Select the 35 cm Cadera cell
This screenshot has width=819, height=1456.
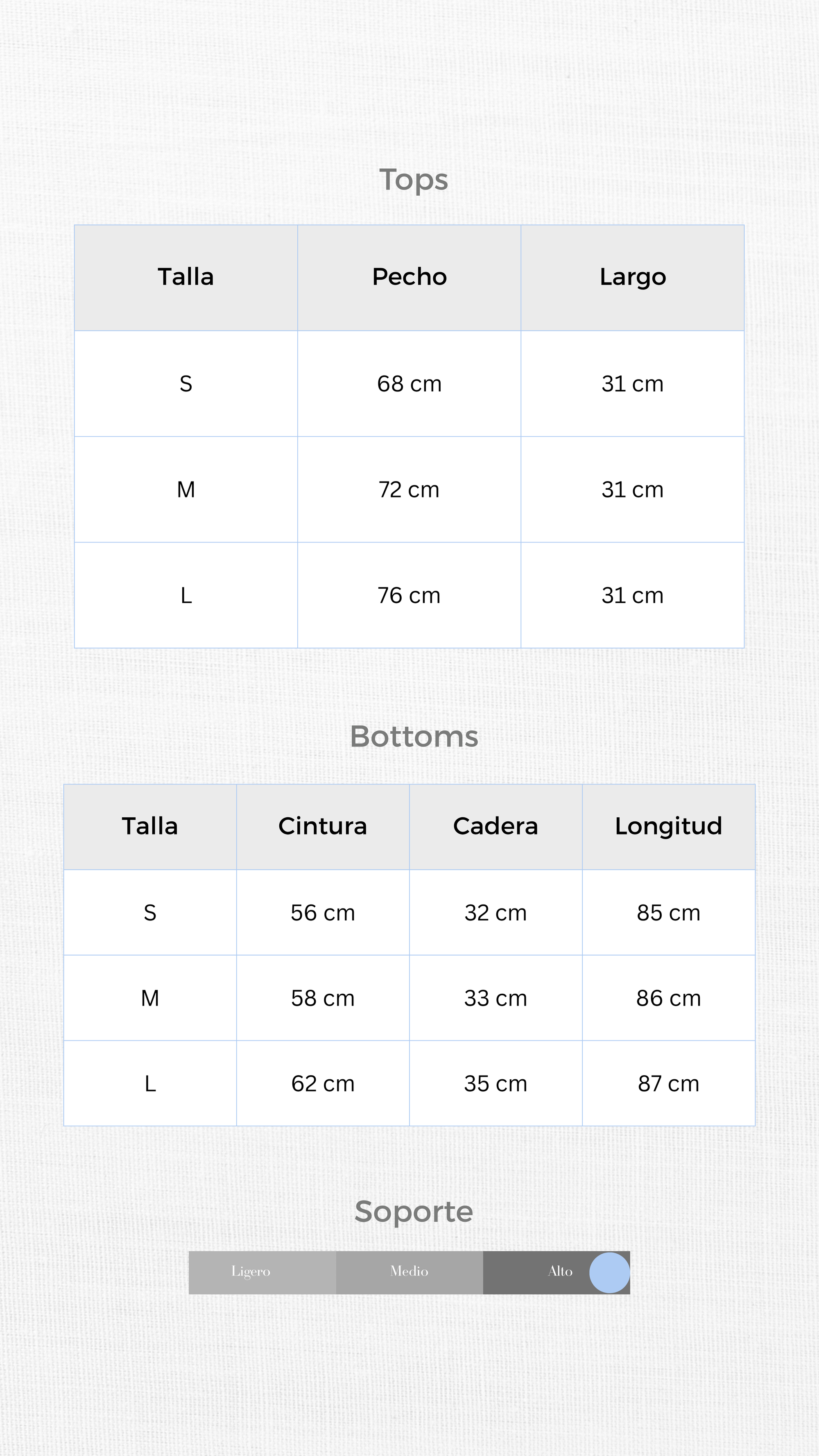click(495, 1083)
